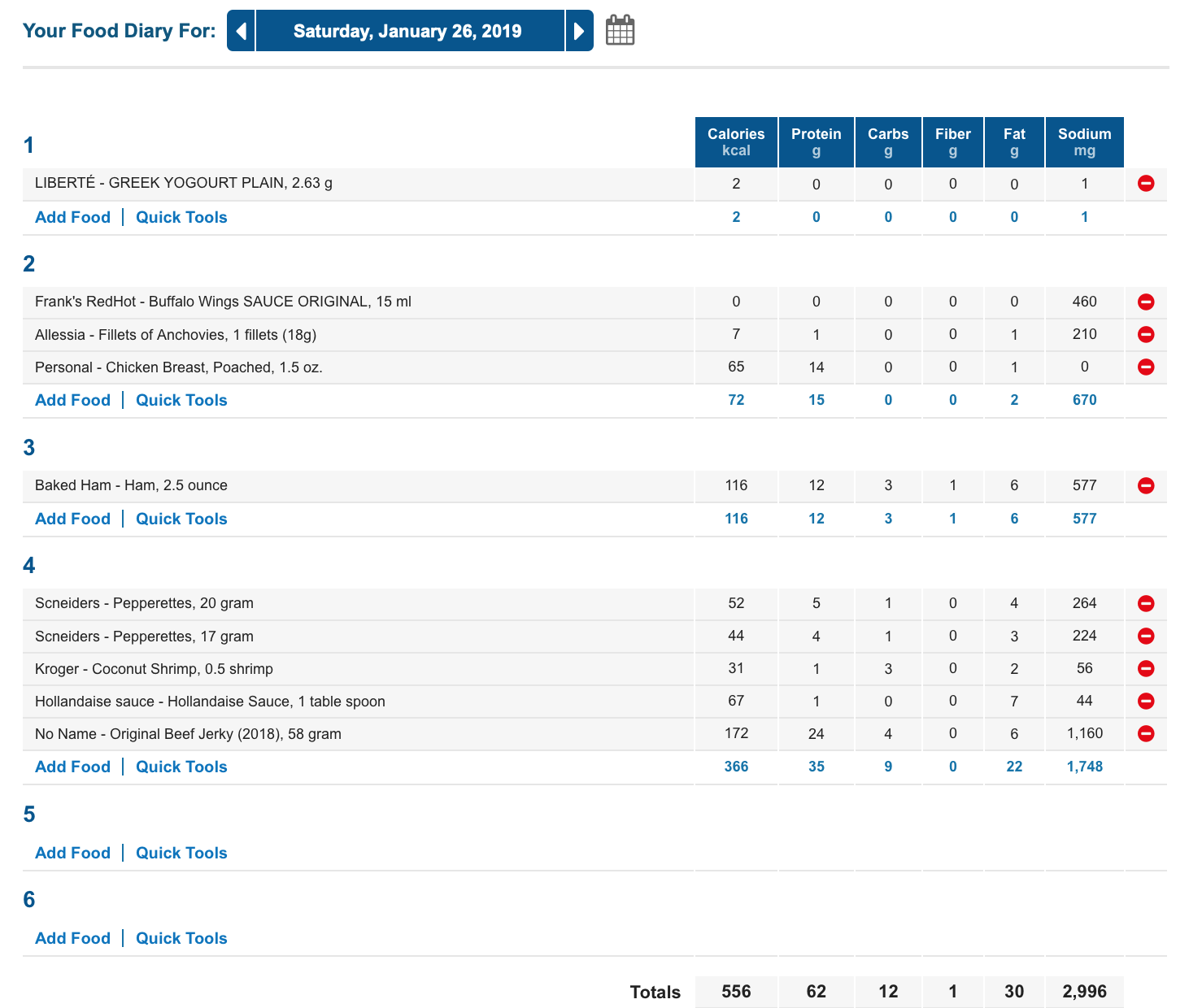Delete Frank's RedHot sauce entry

(x=1146, y=302)
